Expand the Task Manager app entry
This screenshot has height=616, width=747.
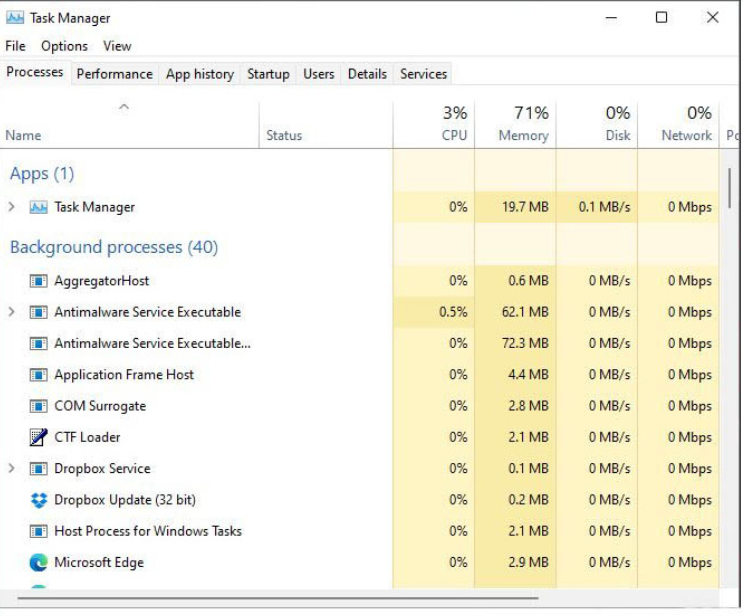[12, 207]
